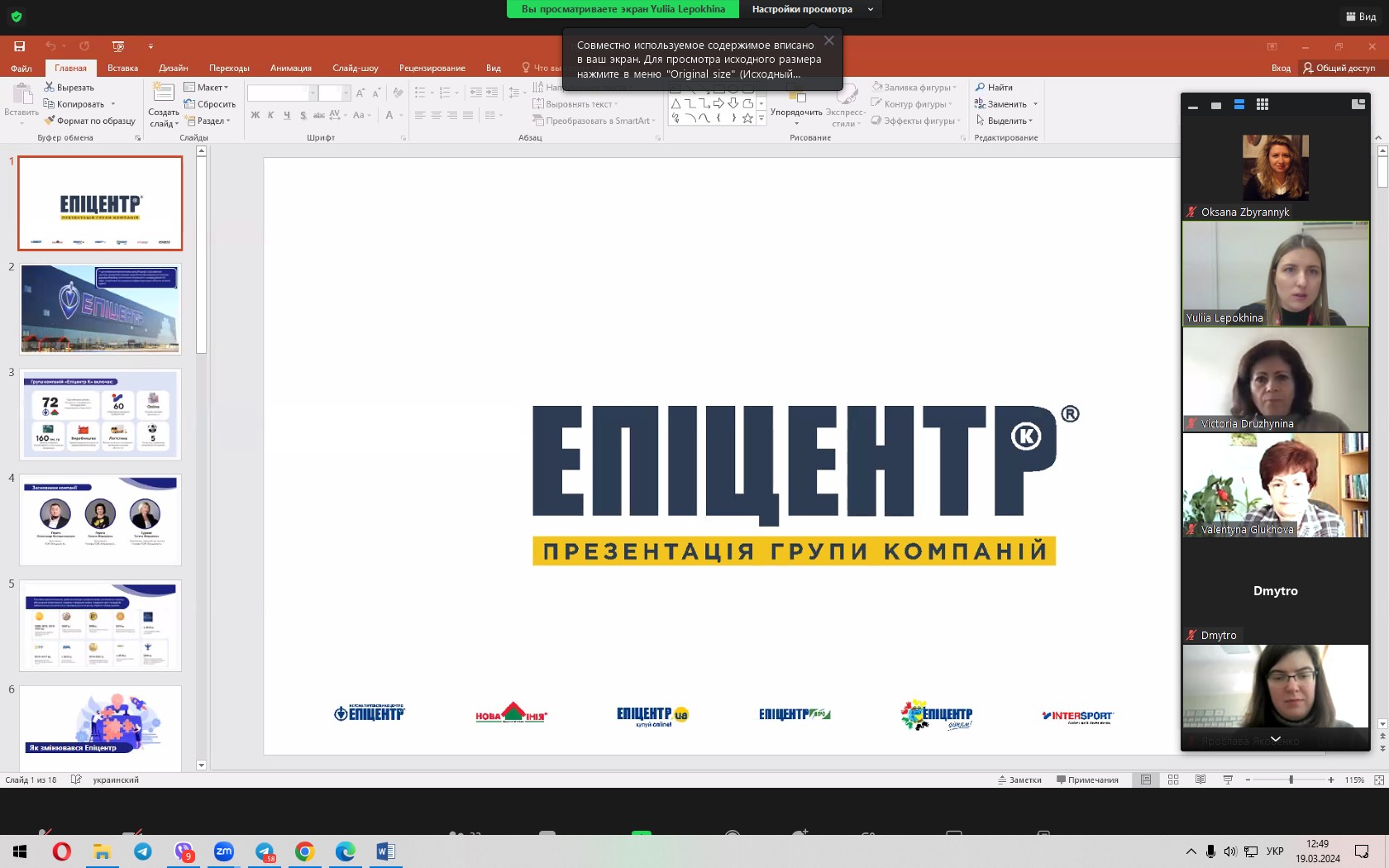The width and height of the screenshot is (1389, 868).
Task: Select slide 2 thumbnail with Epicentr building
Action: point(100,309)
